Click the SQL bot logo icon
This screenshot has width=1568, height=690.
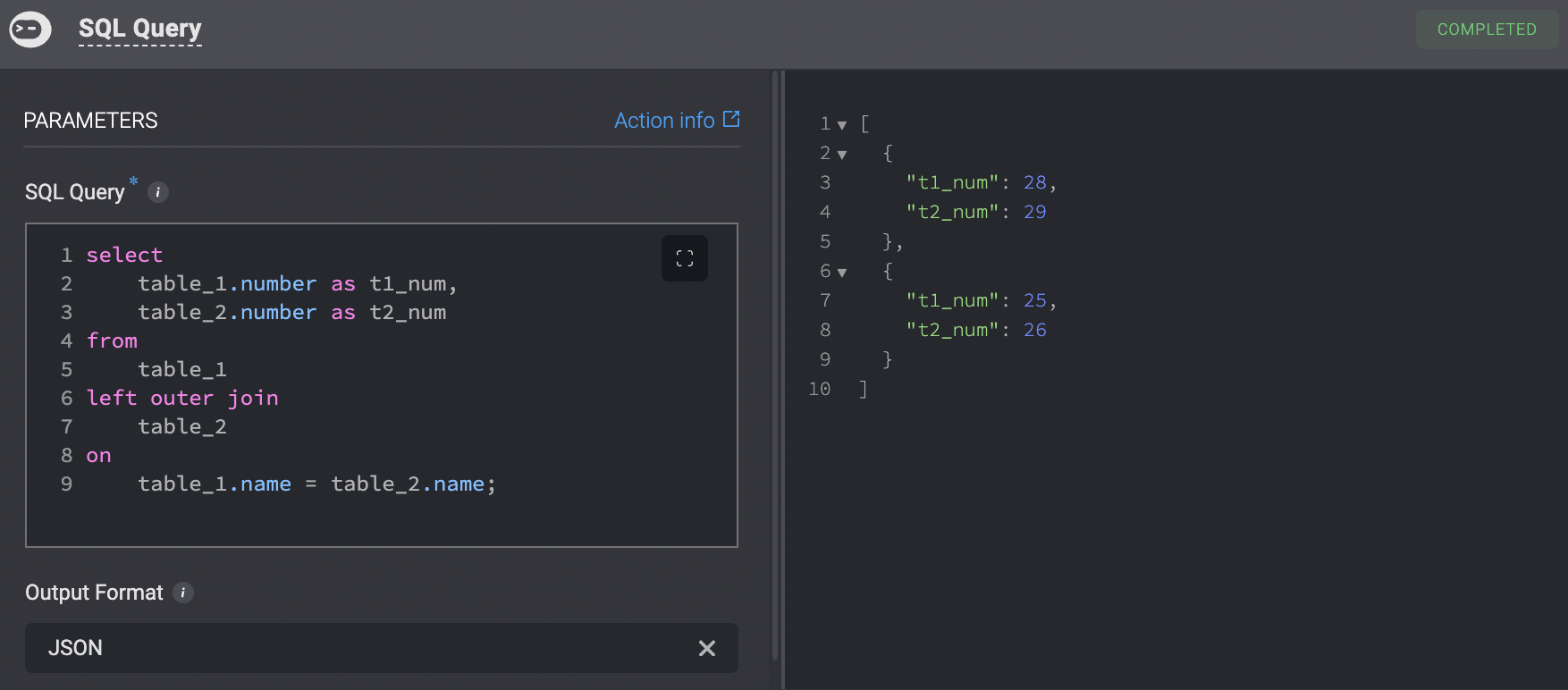coord(30,29)
